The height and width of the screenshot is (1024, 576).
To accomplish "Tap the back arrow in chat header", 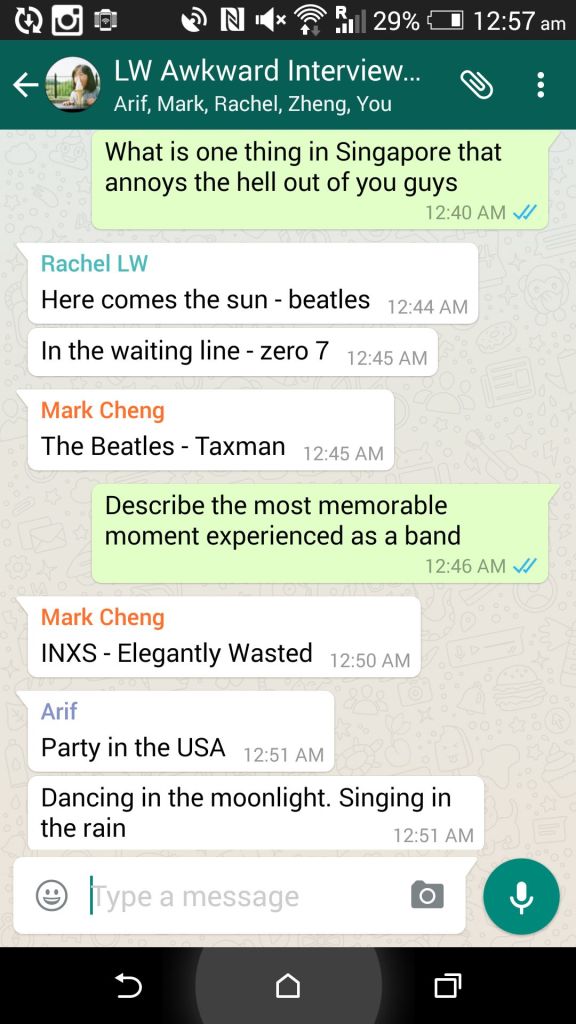I will [x=25, y=85].
